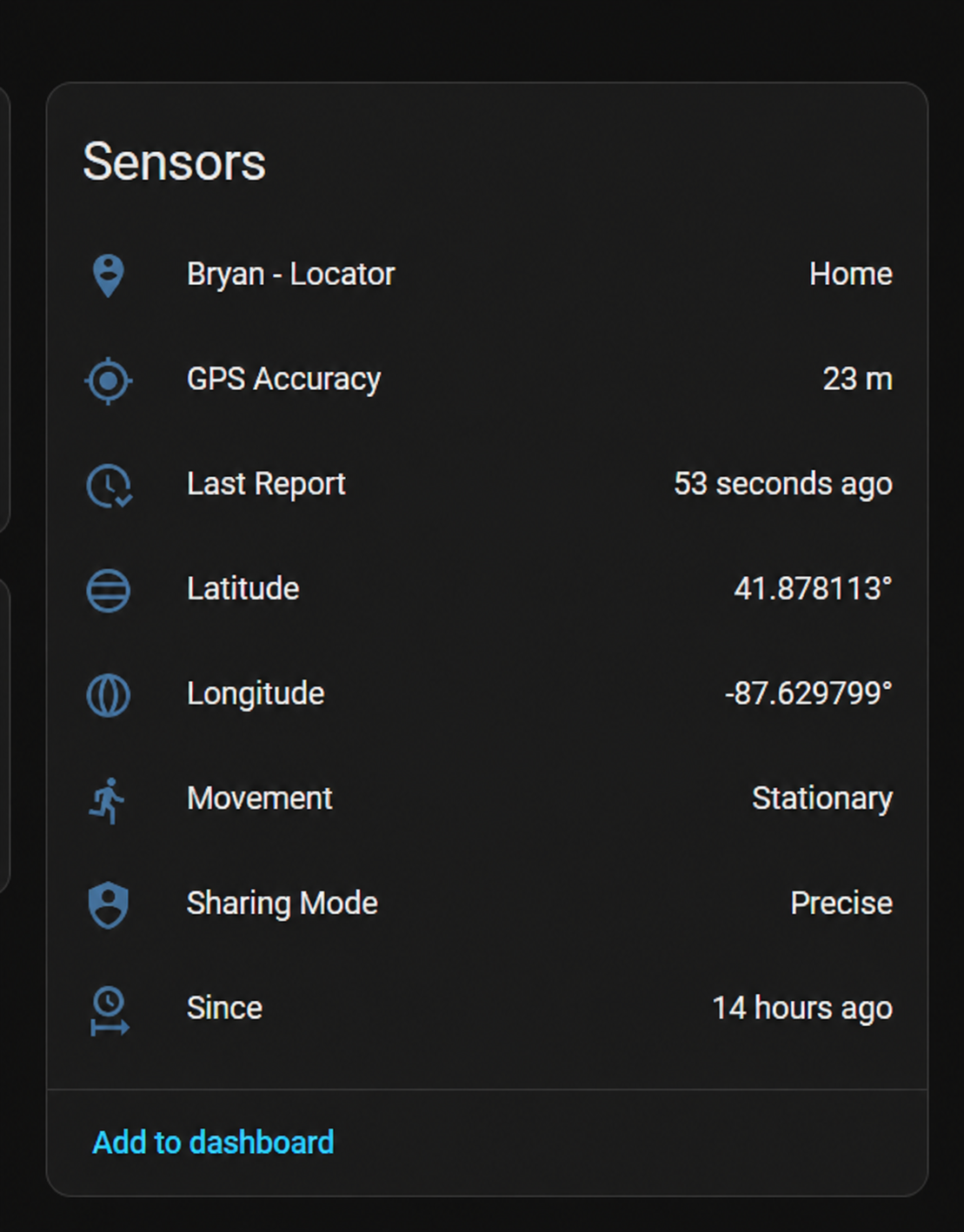The width and height of the screenshot is (964, 1232).
Task: Select the Latitude label
Action: pos(243,589)
